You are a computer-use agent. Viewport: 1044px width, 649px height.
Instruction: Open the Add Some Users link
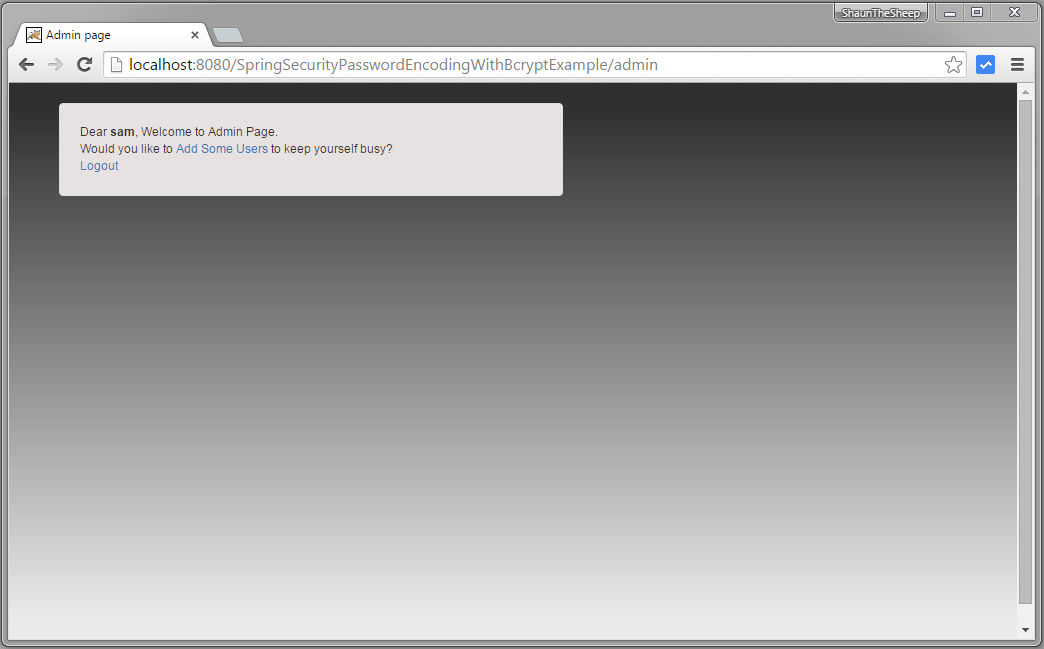221,148
